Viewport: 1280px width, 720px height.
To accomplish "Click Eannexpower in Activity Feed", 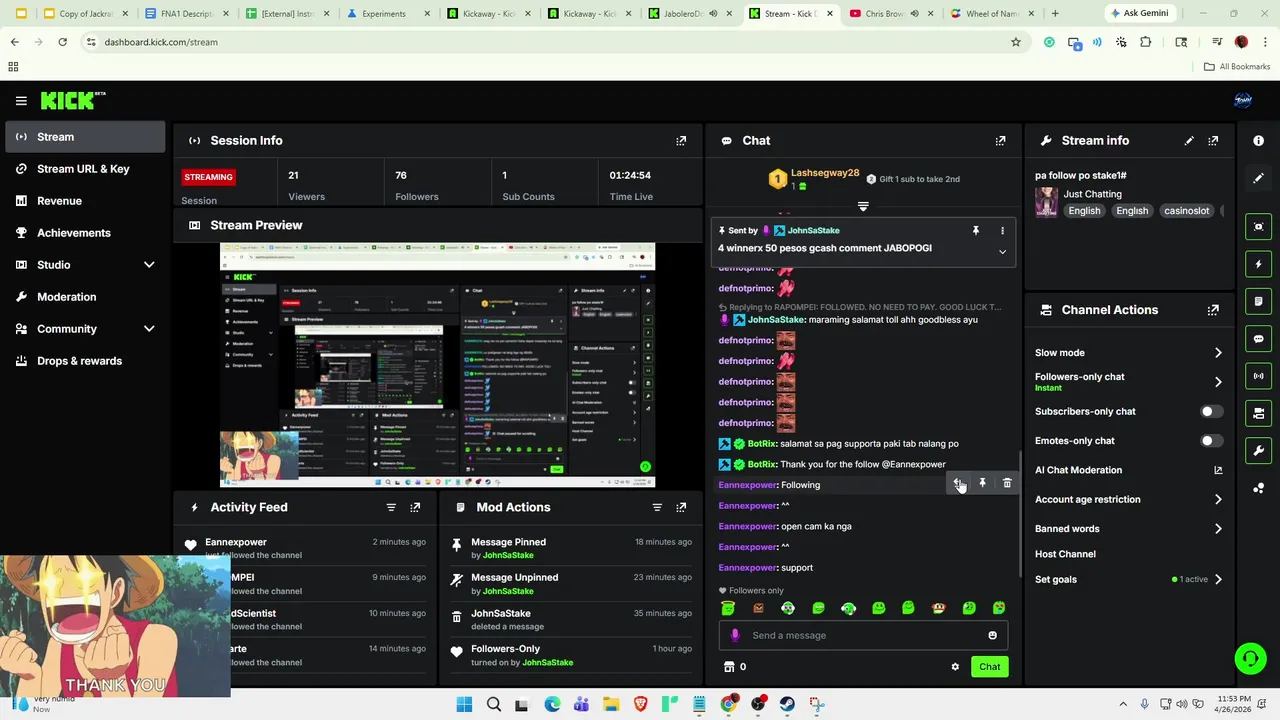I will [x=236, y=542].
